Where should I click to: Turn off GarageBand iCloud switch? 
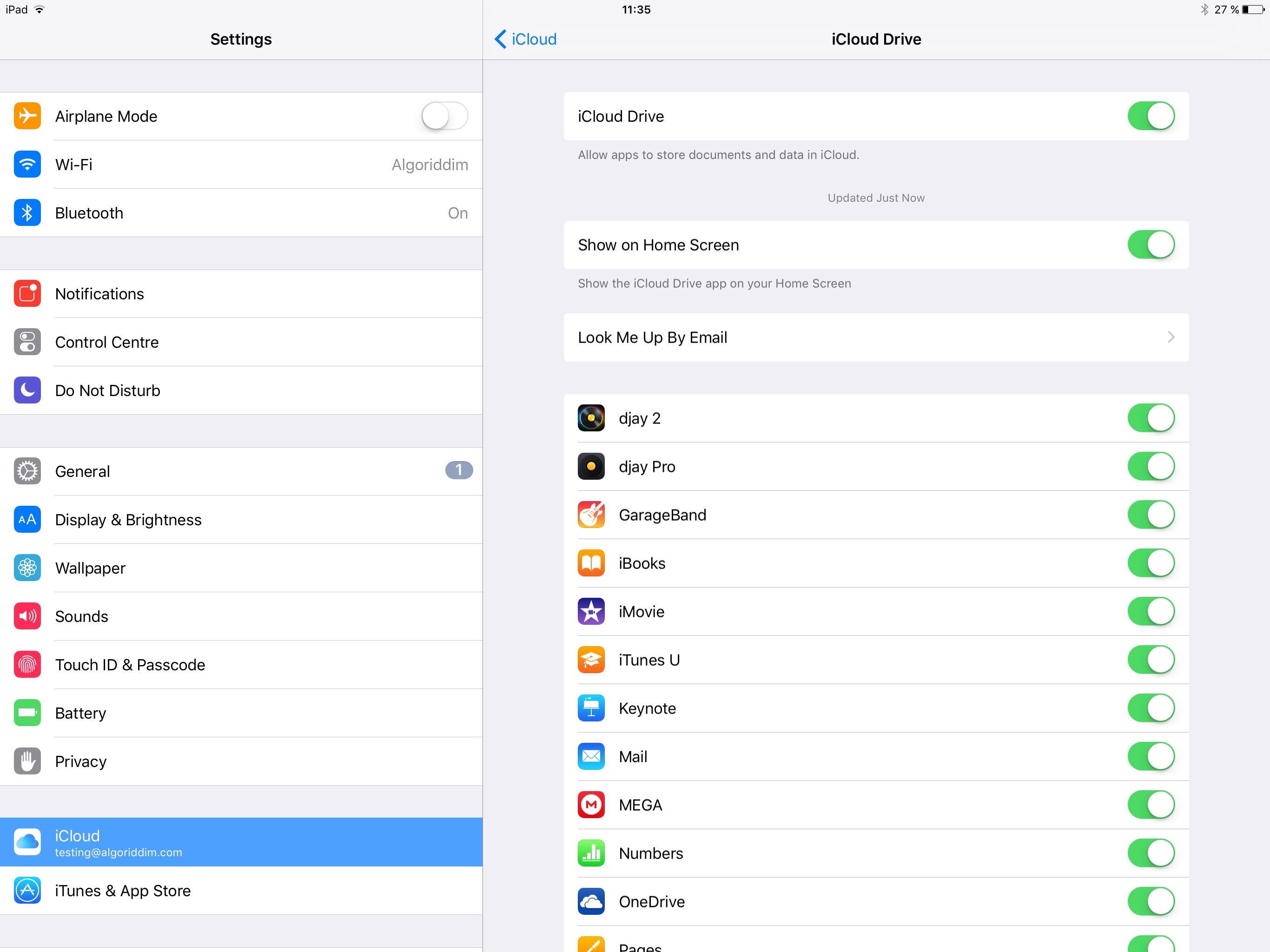[x=1151, y=514]
